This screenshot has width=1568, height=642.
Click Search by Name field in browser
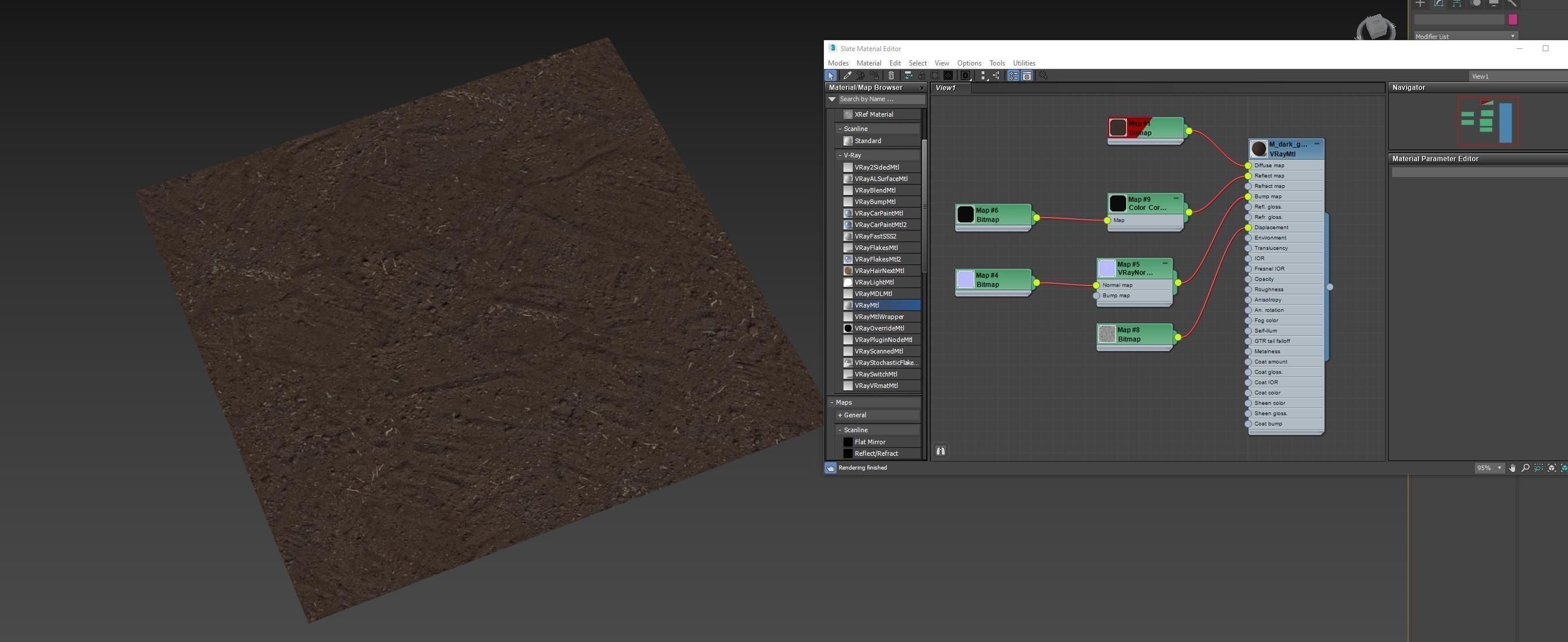click(x=881, y=99)
